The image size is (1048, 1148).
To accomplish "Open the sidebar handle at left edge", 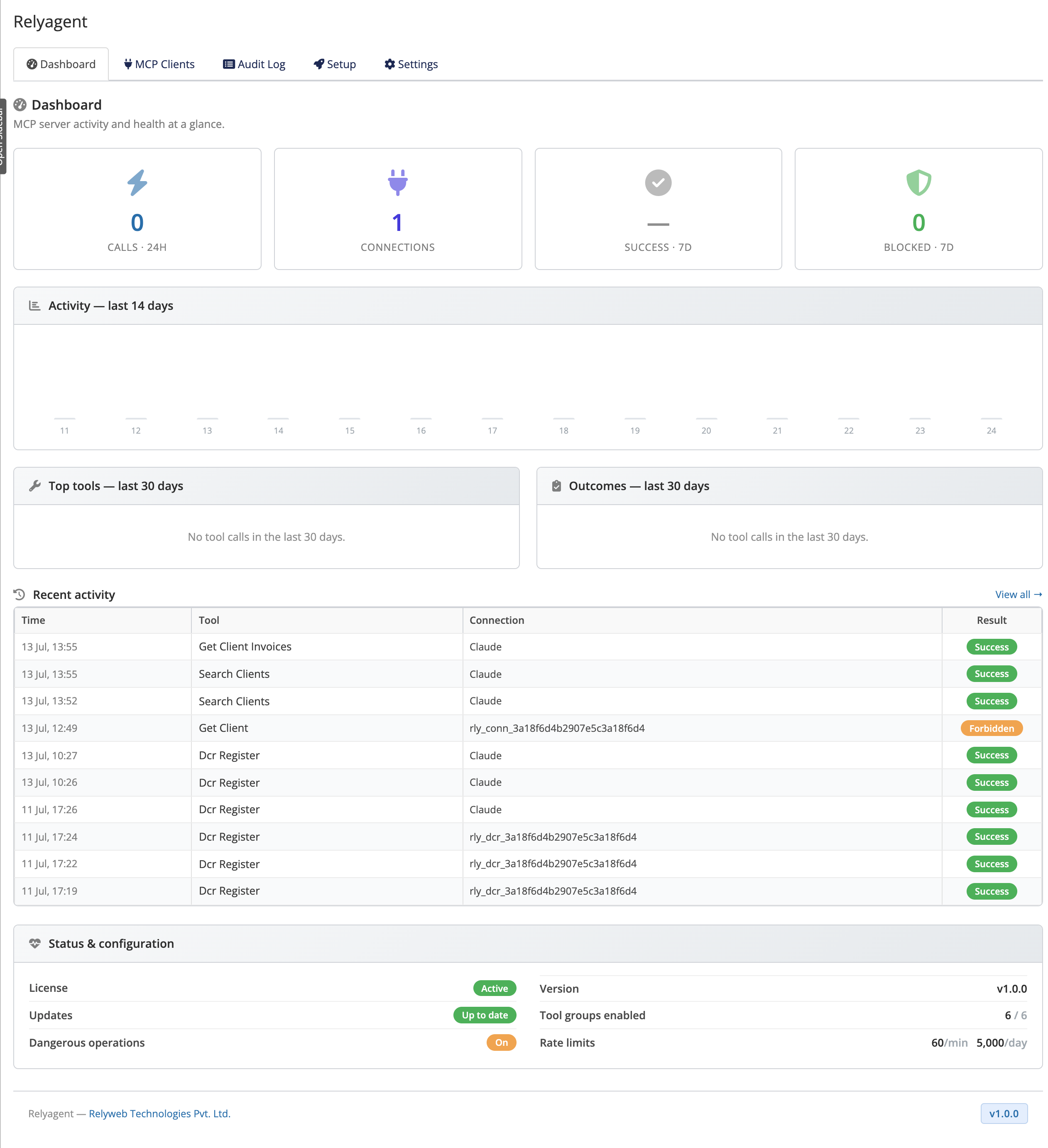I will (2, 137).
